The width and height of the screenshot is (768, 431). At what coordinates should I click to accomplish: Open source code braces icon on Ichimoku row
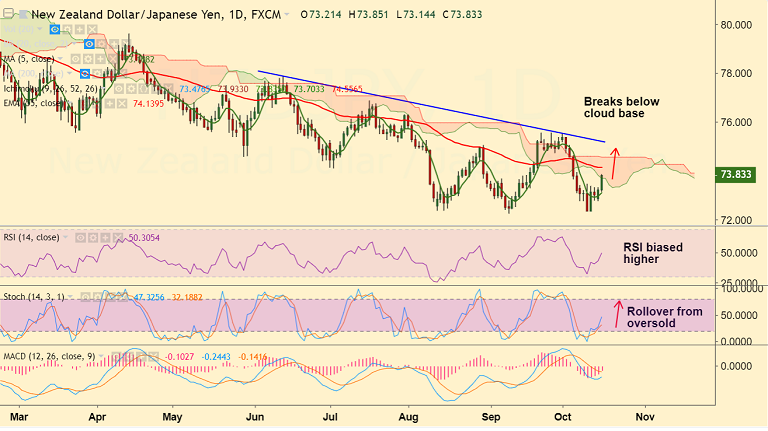click(x=144, y=88)
